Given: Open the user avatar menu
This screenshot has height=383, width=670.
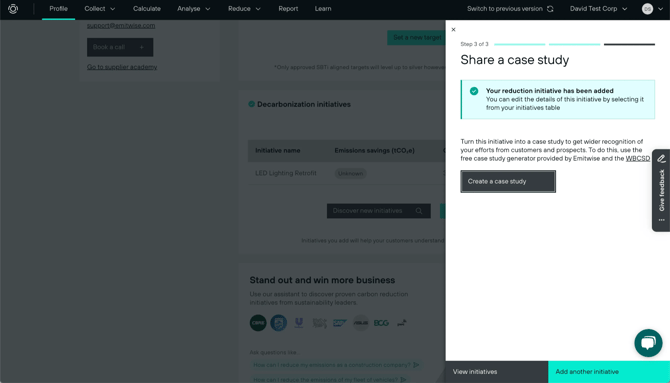Looking at the screenshot, I should point(647,9).
